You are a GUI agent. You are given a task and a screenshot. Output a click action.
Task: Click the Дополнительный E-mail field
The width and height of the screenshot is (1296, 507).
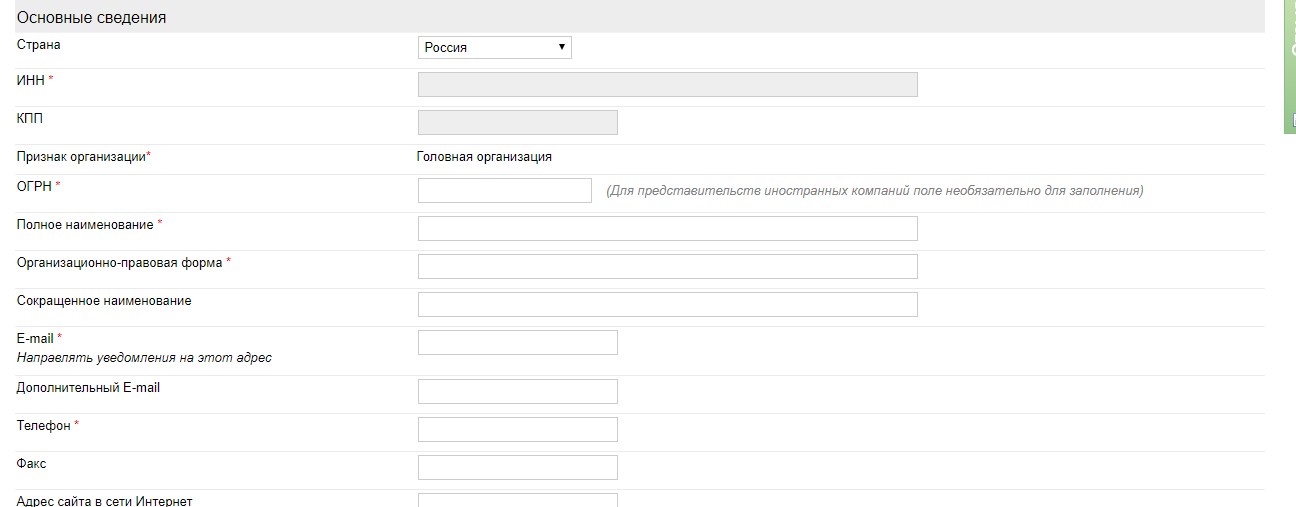point(517,391)
